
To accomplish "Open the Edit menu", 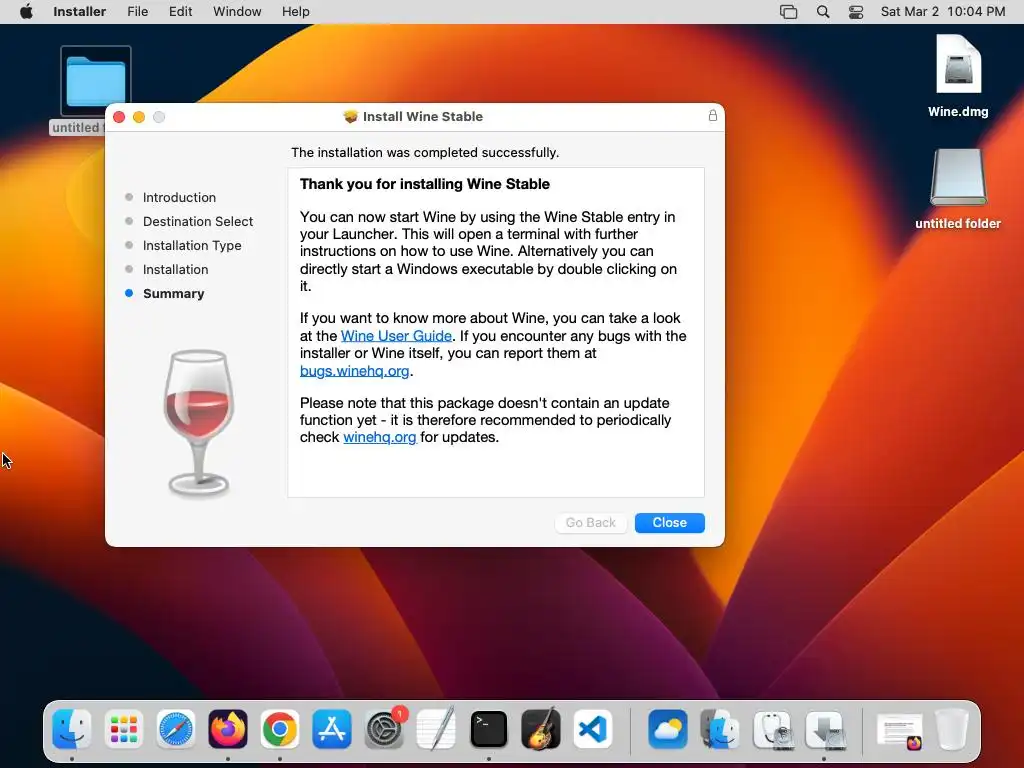I will tap(180, 11).
